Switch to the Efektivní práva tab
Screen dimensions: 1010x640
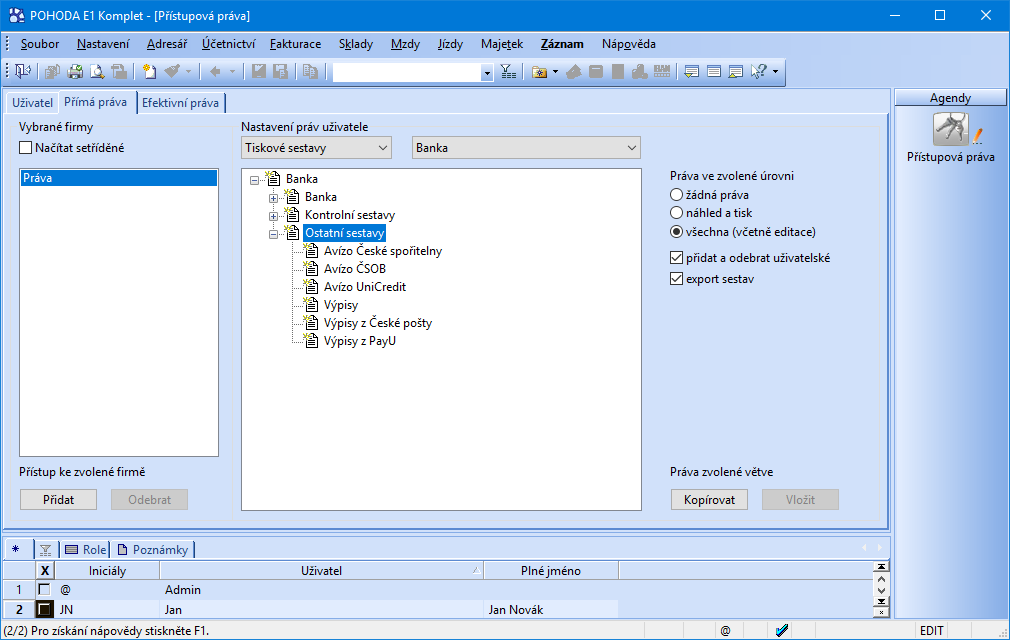[182, 102]
